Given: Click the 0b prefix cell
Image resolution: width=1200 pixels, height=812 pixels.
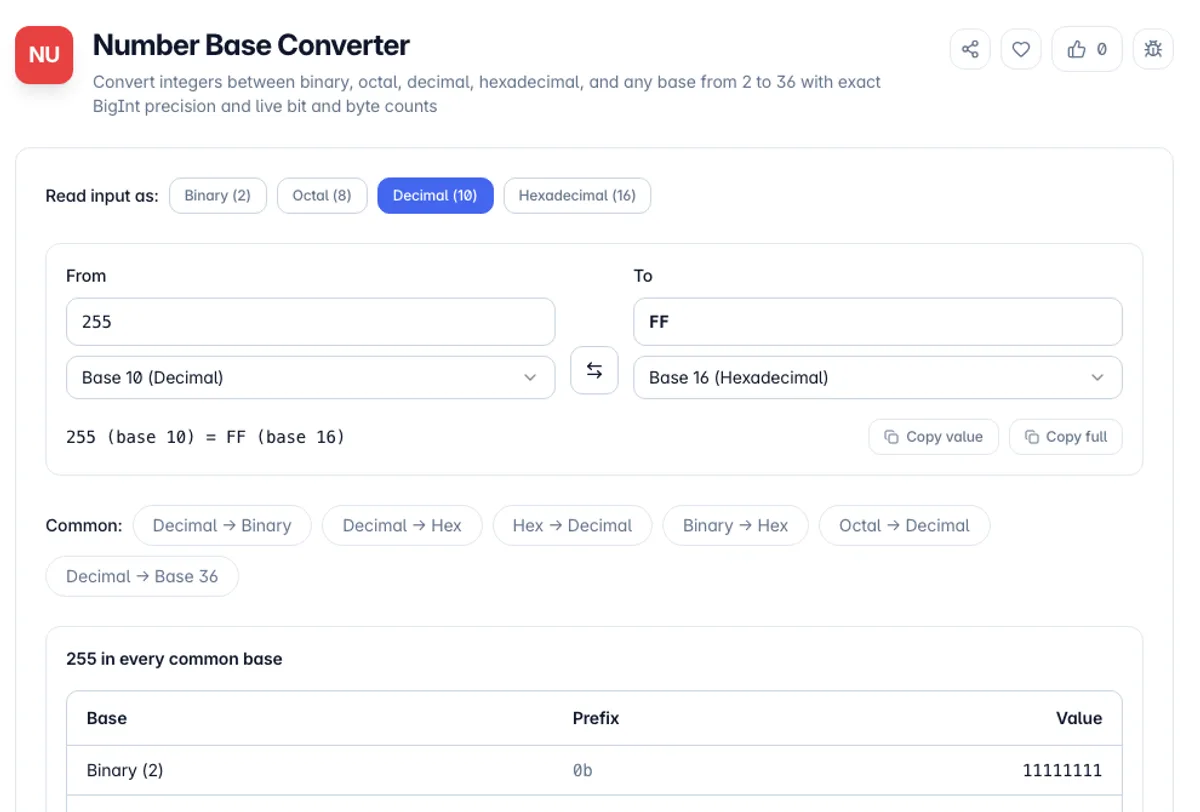Looking at the screenshot, I should pyautogui.click(x=582, y=770).
